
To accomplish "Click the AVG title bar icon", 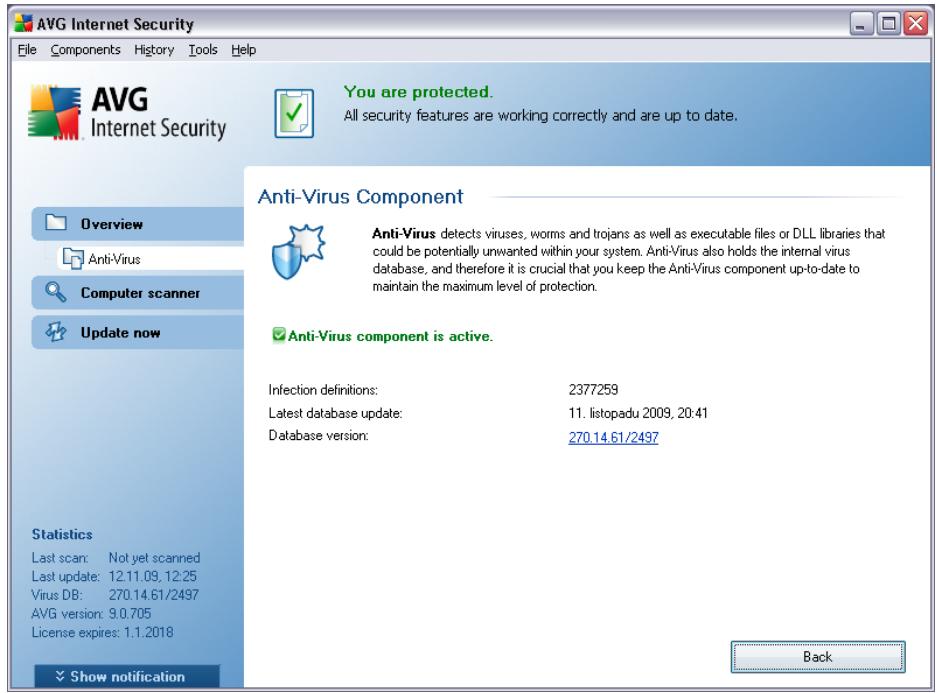I will pos(24,23).
